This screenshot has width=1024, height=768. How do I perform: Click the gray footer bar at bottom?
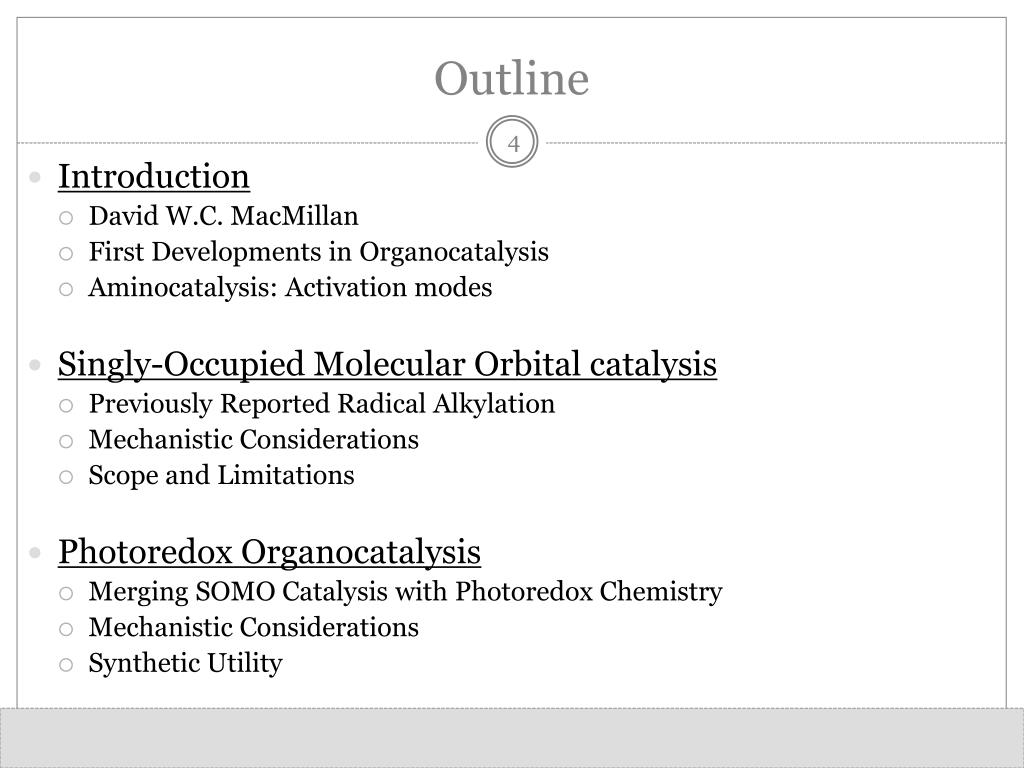512,738
